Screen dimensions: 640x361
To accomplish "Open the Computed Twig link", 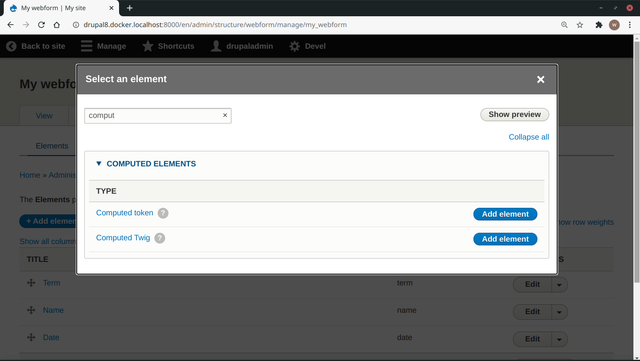I will pos(123,238).
